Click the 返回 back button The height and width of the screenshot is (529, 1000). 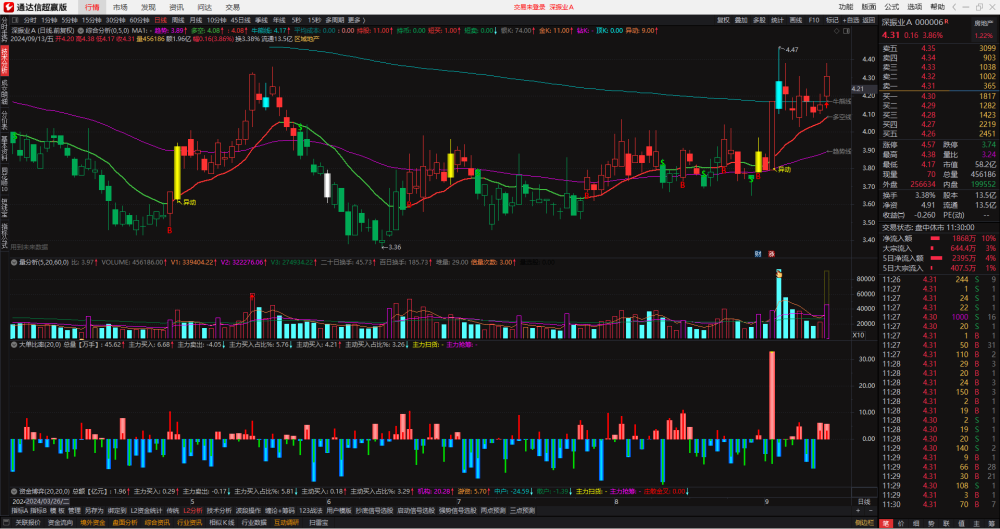pyautogui.click(x=869, y=20)
